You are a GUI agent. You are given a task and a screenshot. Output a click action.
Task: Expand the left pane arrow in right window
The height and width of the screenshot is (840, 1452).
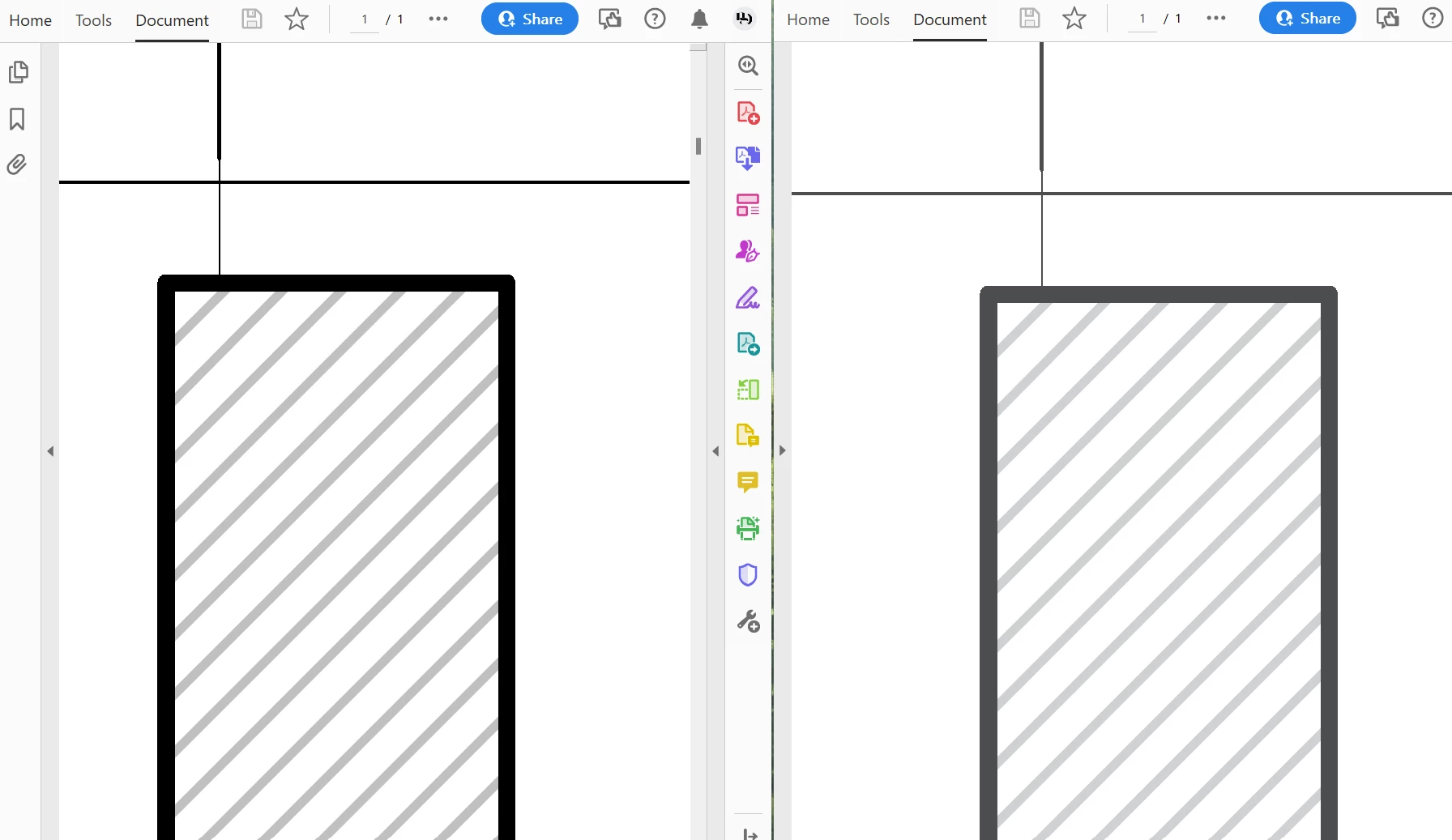click(x=783, y=450)
